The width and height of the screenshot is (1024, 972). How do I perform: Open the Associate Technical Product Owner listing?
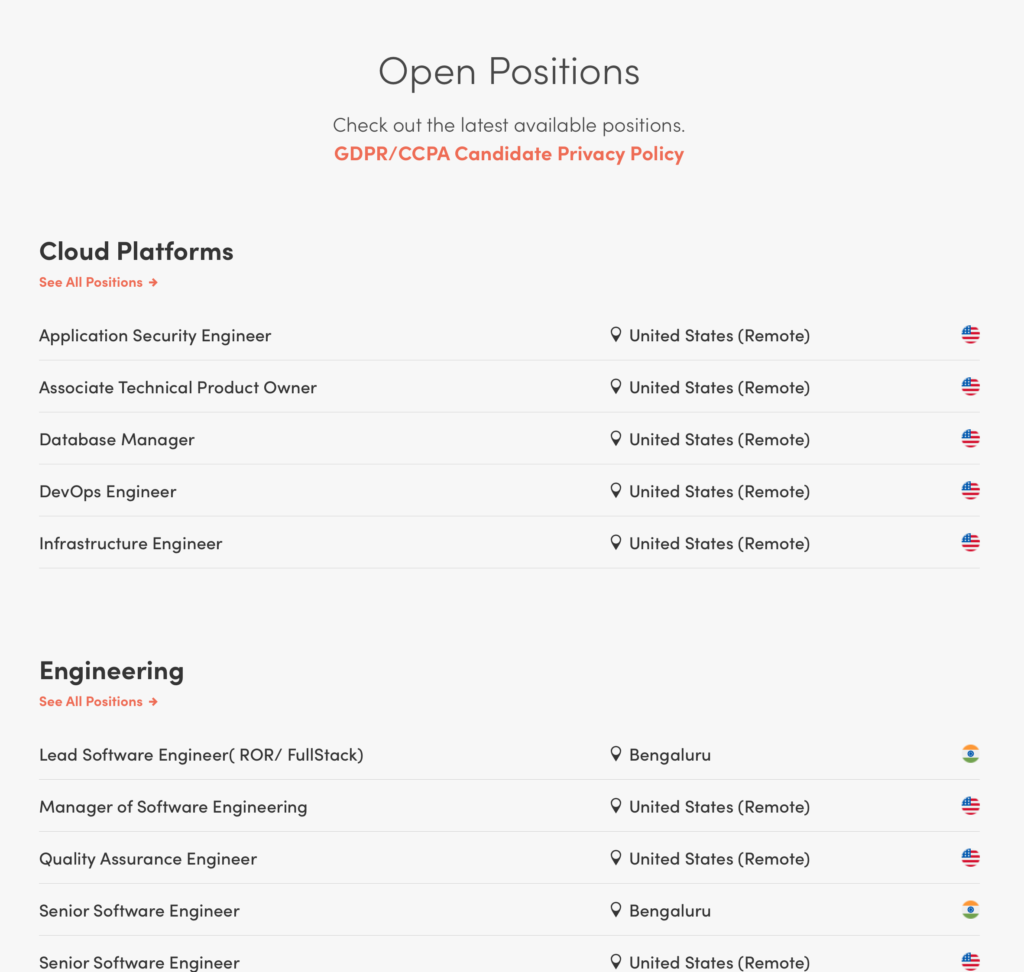pyautogui.click(x=178, y=388)
